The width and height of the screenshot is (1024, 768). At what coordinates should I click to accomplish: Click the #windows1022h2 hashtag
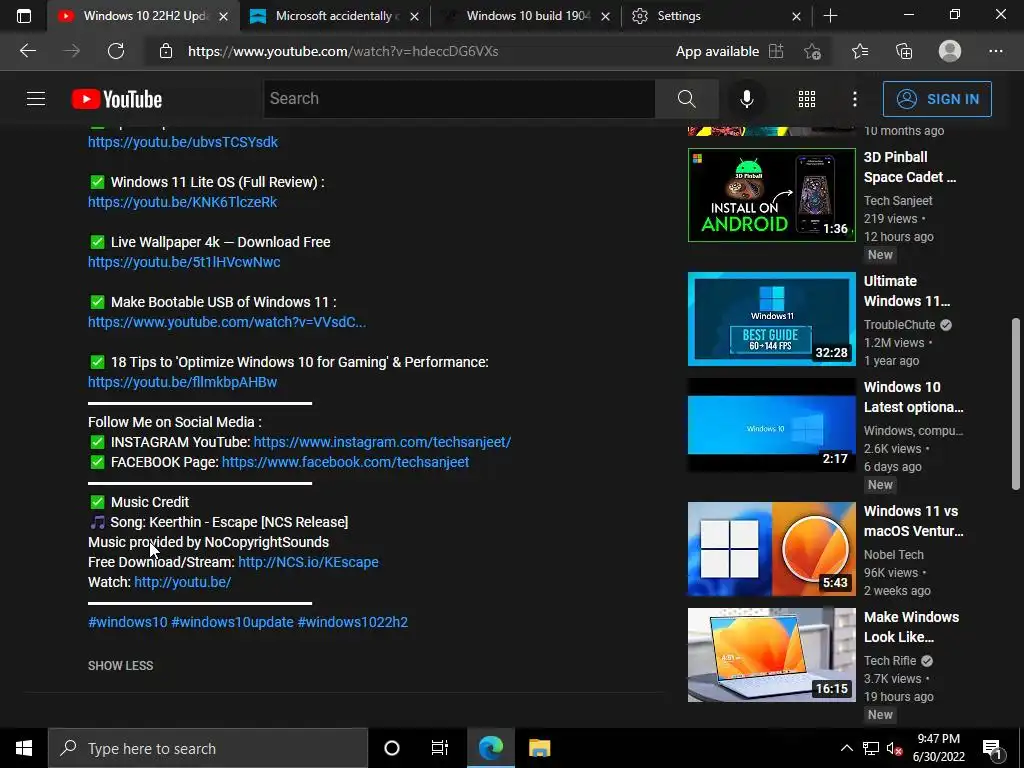point(353,622)
